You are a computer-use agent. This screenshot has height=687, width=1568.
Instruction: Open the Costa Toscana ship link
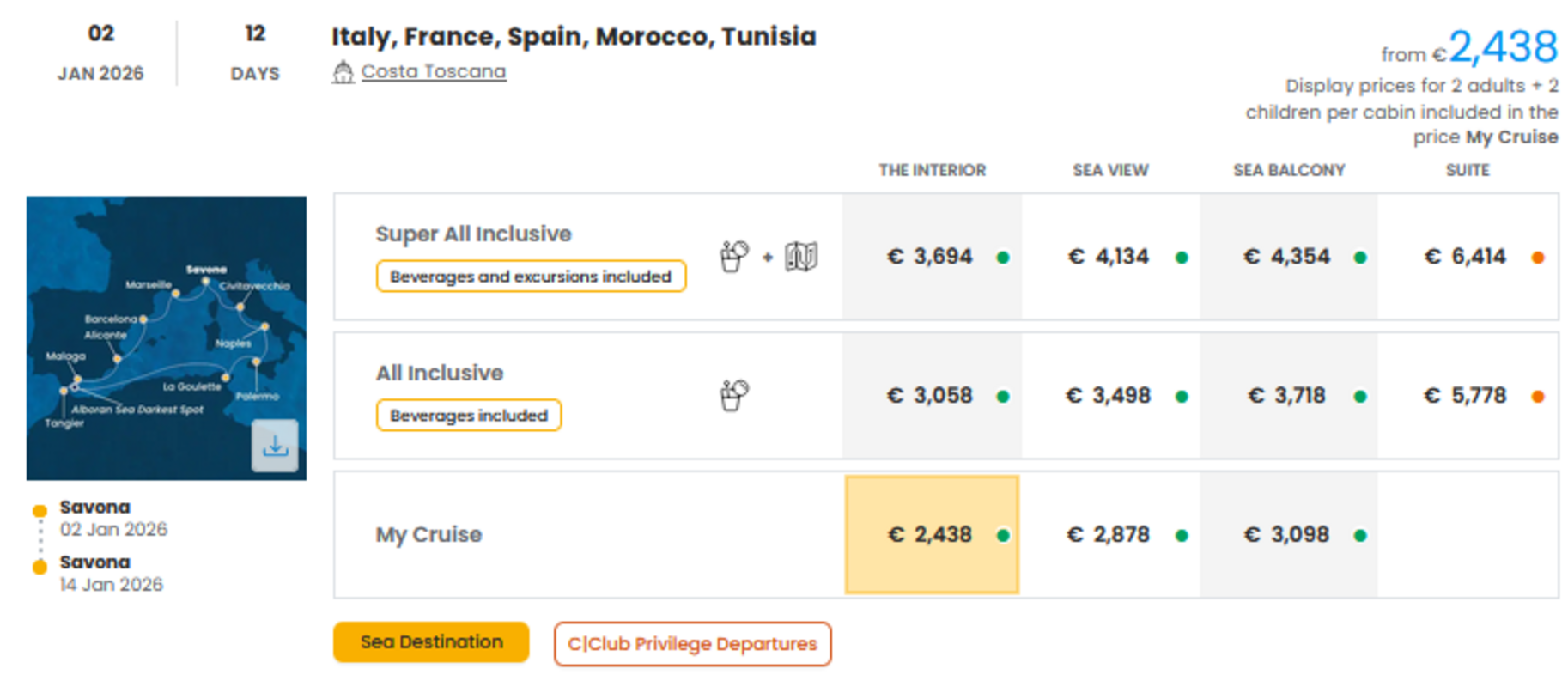(433, 71)
